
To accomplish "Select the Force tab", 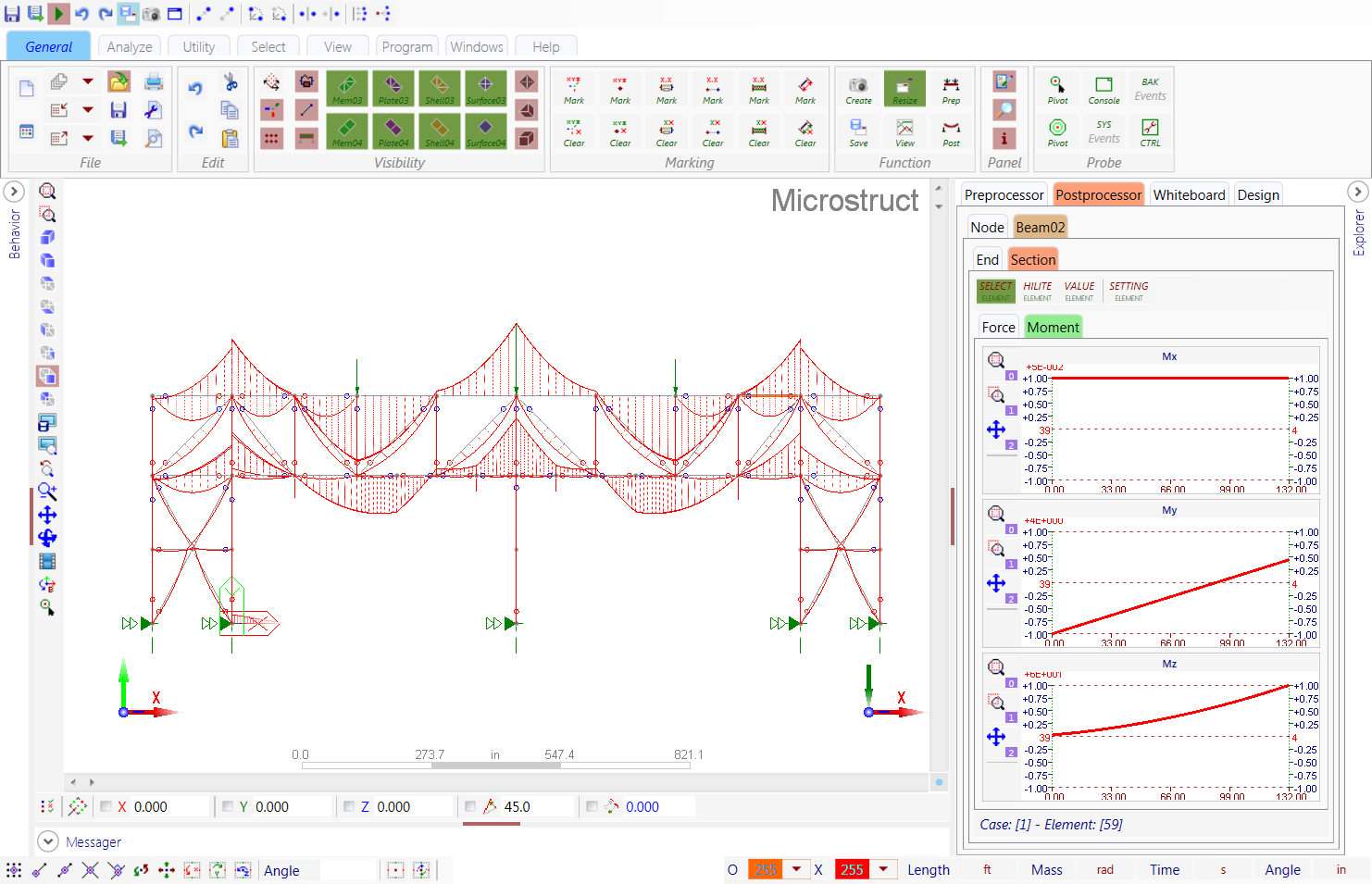I will click(x=998, y=327).
